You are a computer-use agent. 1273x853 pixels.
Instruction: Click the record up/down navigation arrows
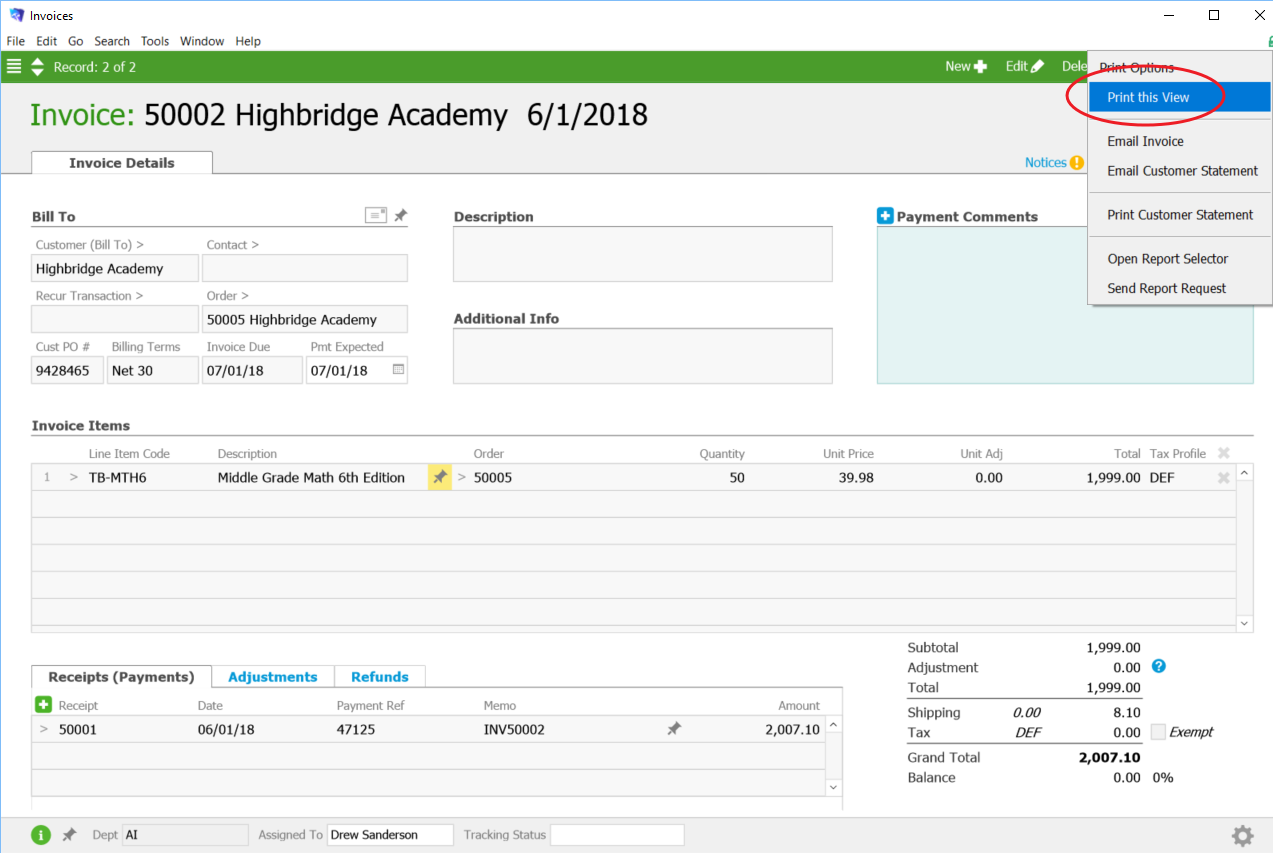(37, 67)
